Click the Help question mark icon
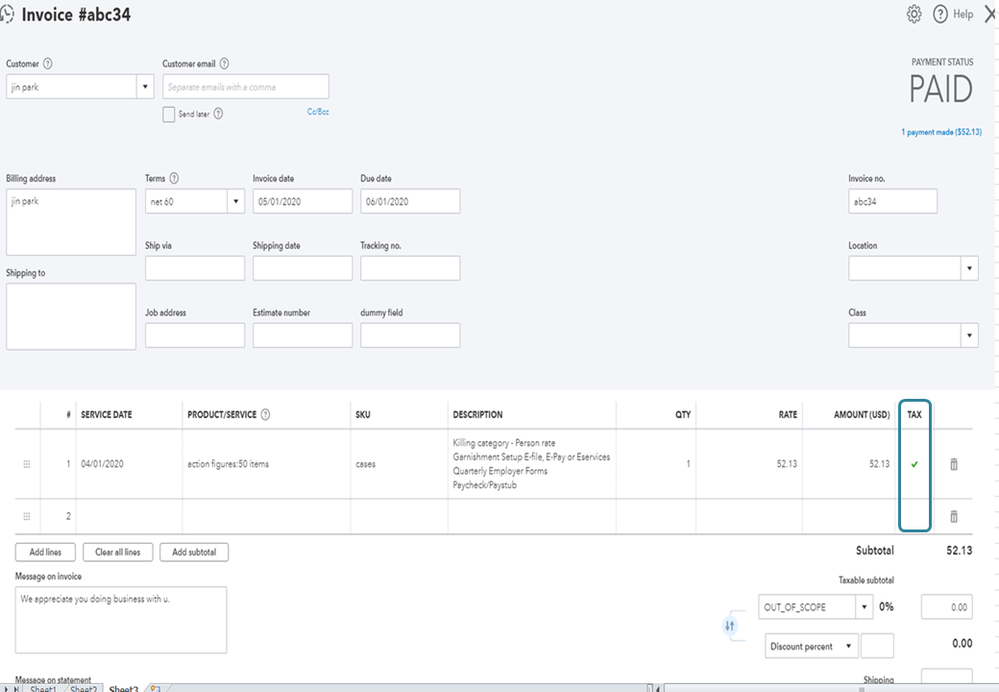This screenshot has height=692, width=999. (x=940, y=14)
